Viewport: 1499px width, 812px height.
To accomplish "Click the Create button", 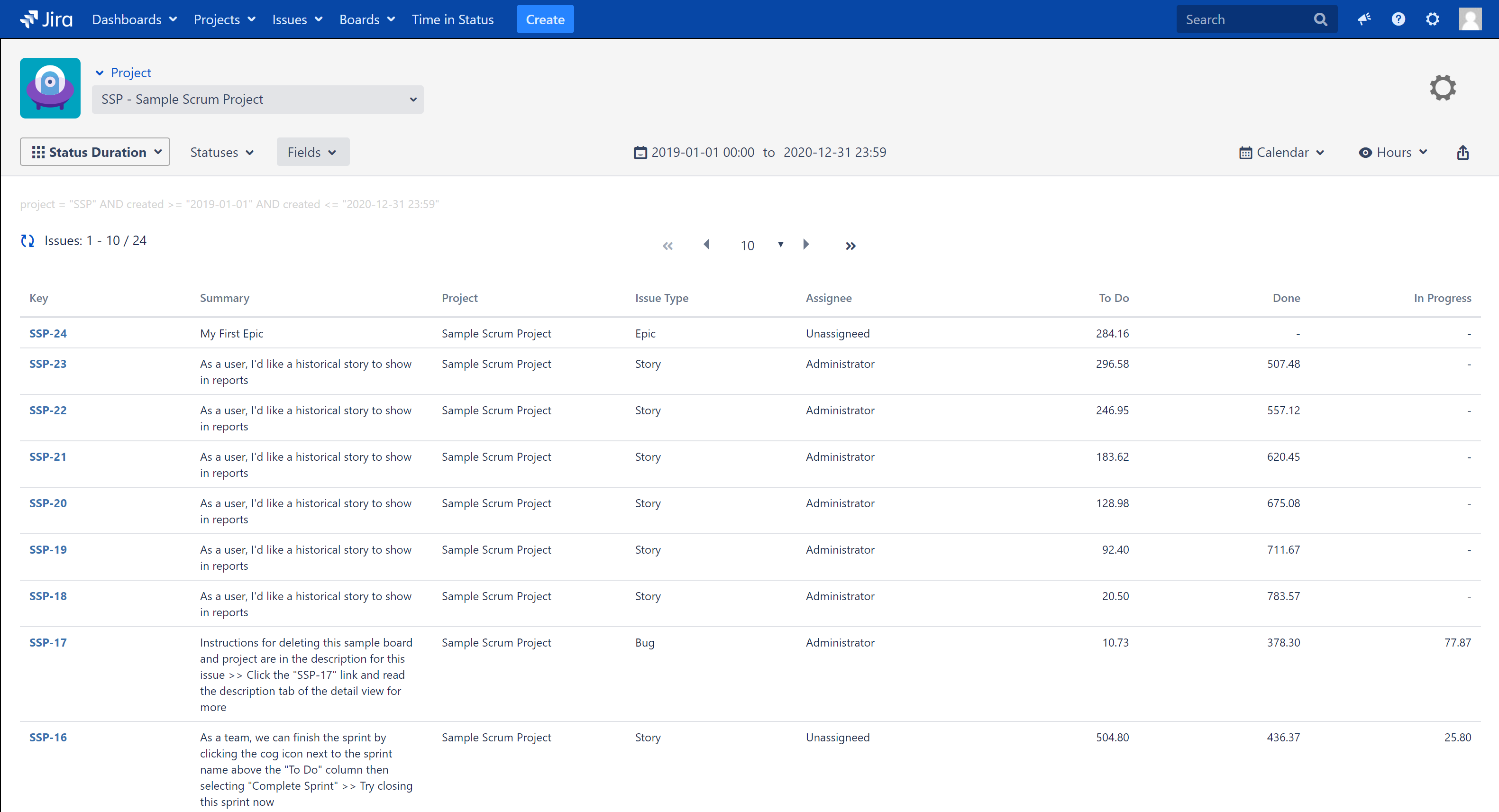I will (545, 19).
